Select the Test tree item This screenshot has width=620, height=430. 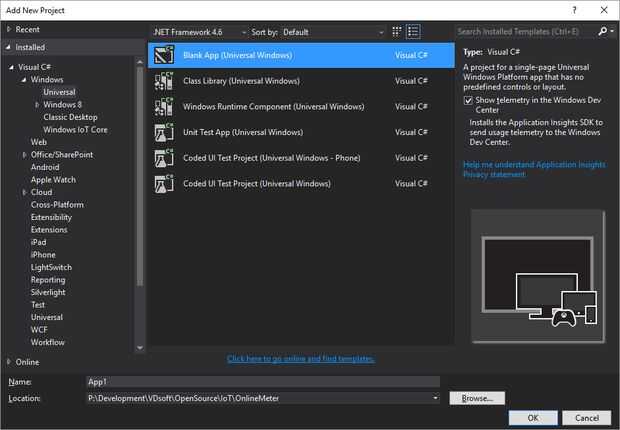click(38, 305)
